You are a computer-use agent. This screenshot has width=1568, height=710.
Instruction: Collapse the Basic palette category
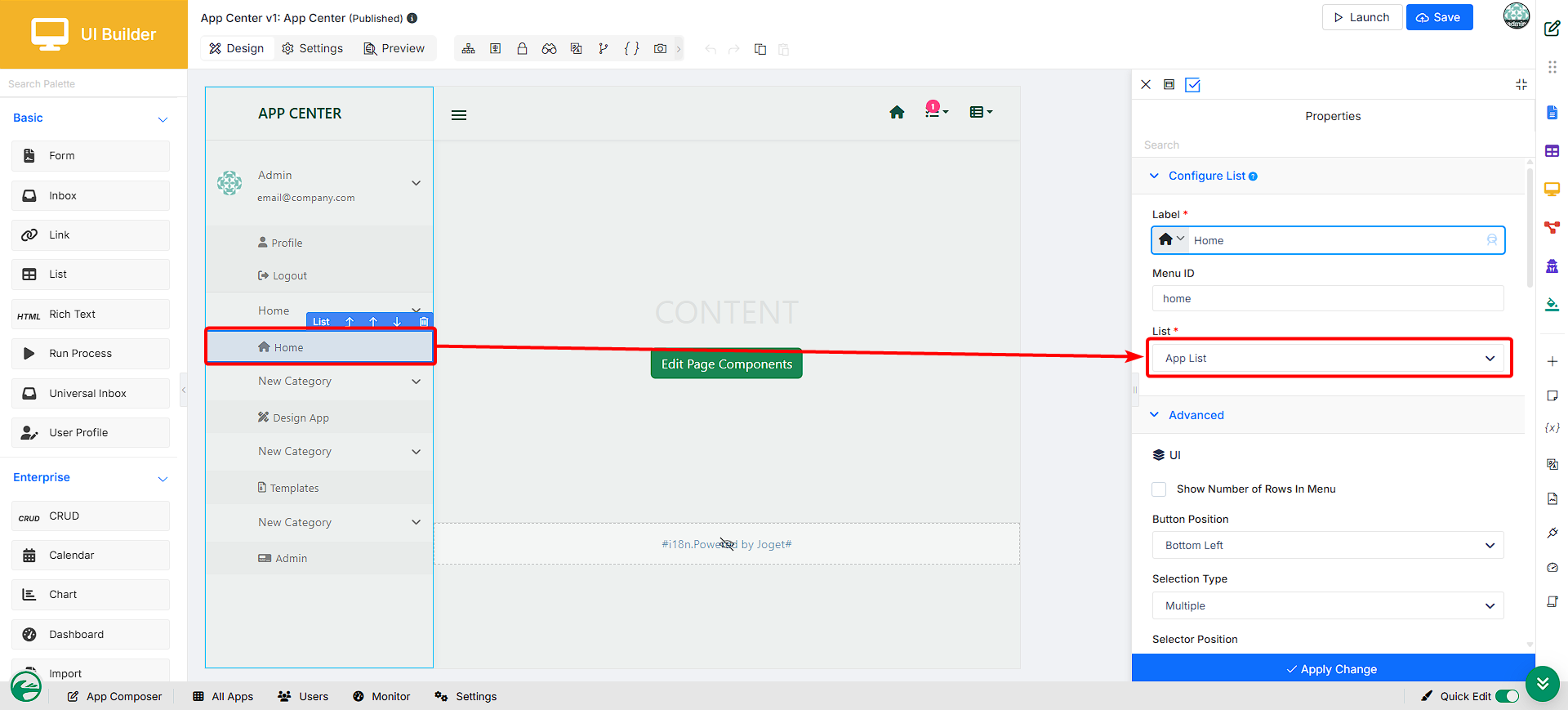(163, 119)
